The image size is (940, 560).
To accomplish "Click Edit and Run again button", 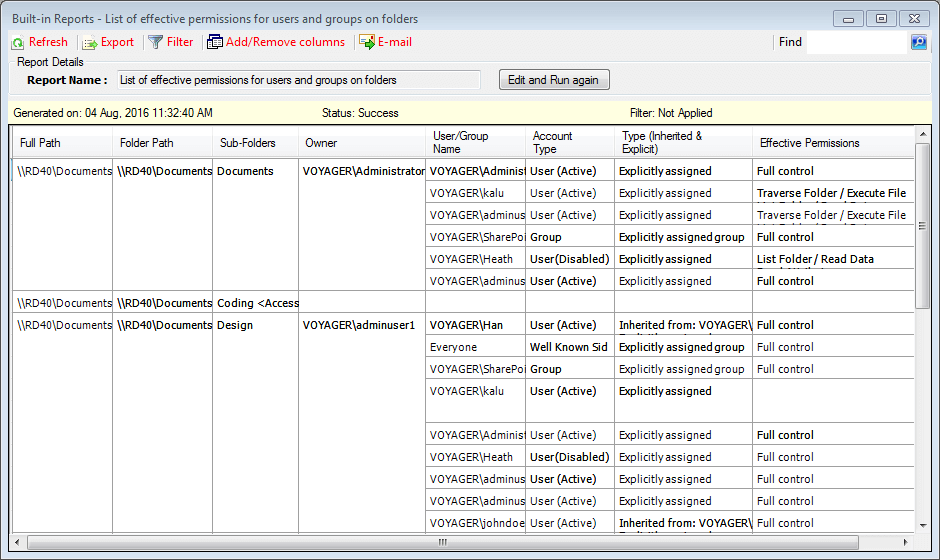I will coord(554,80).
